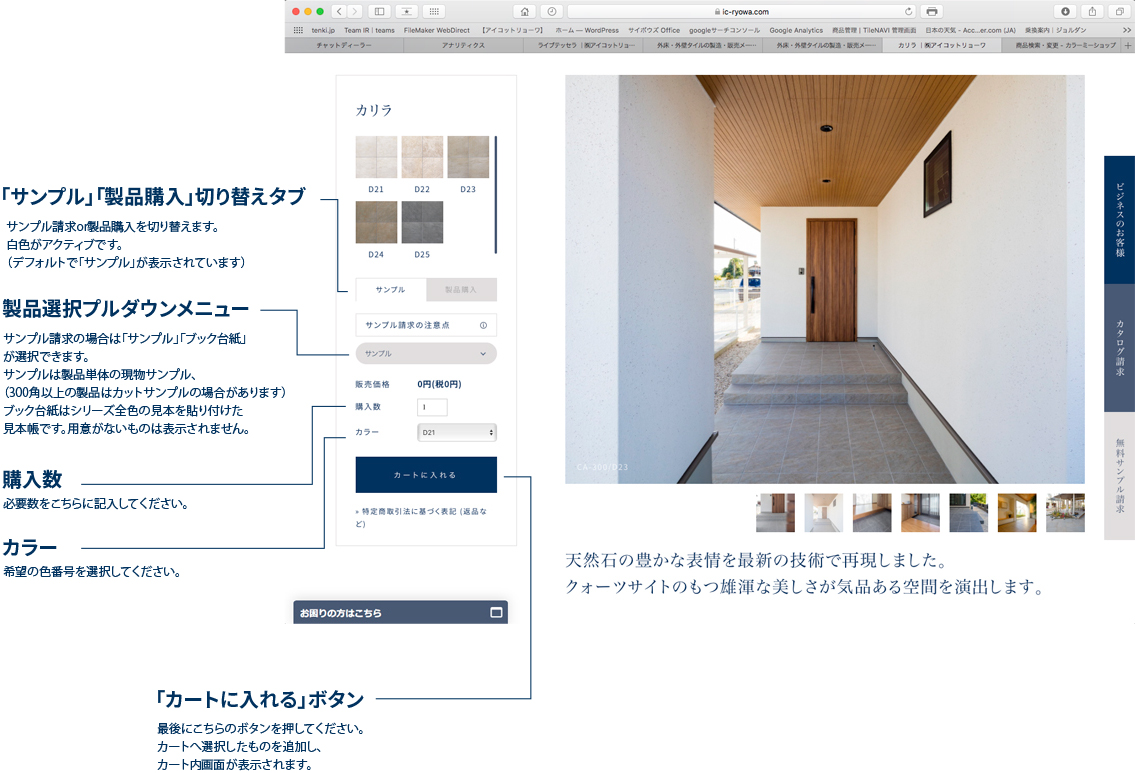Click the カートに入れる button

point(426,475)
